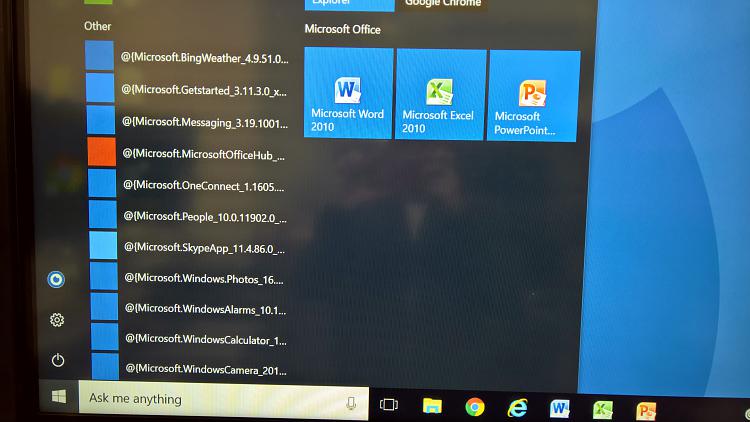Image resolution: width=750 pixels, height=422 pixels.
Task: Click the OneConnect app tile icon
Action: [102, 183]
